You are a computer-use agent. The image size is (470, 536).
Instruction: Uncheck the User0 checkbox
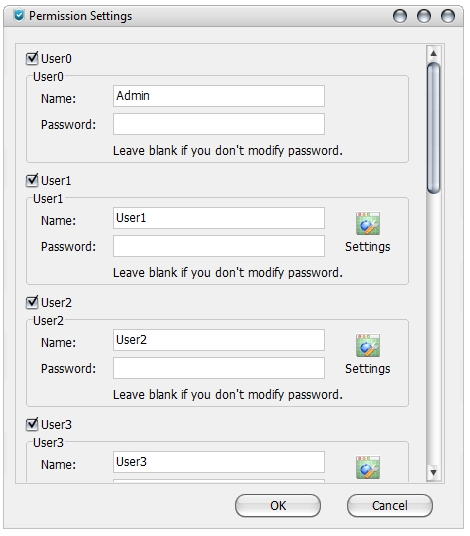click(32, 58)
